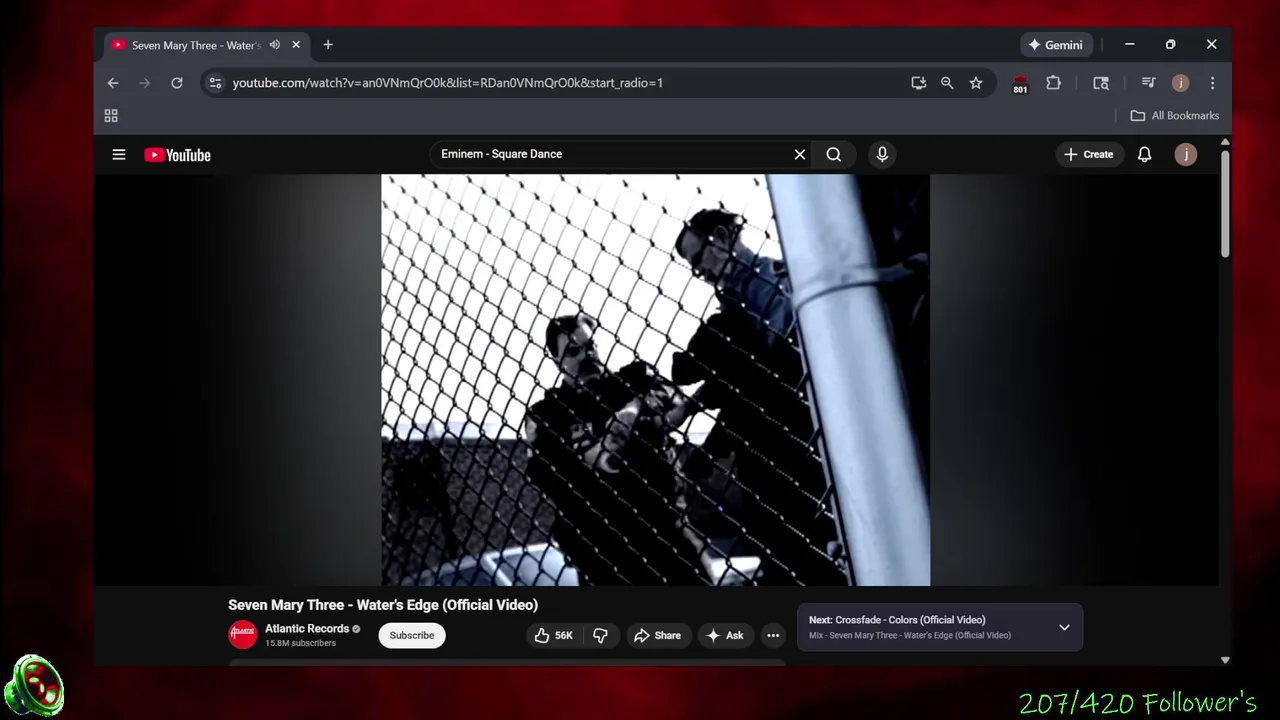Open Atlantic Records channel avatar
1280x720 pixels.
coord(243,635)
